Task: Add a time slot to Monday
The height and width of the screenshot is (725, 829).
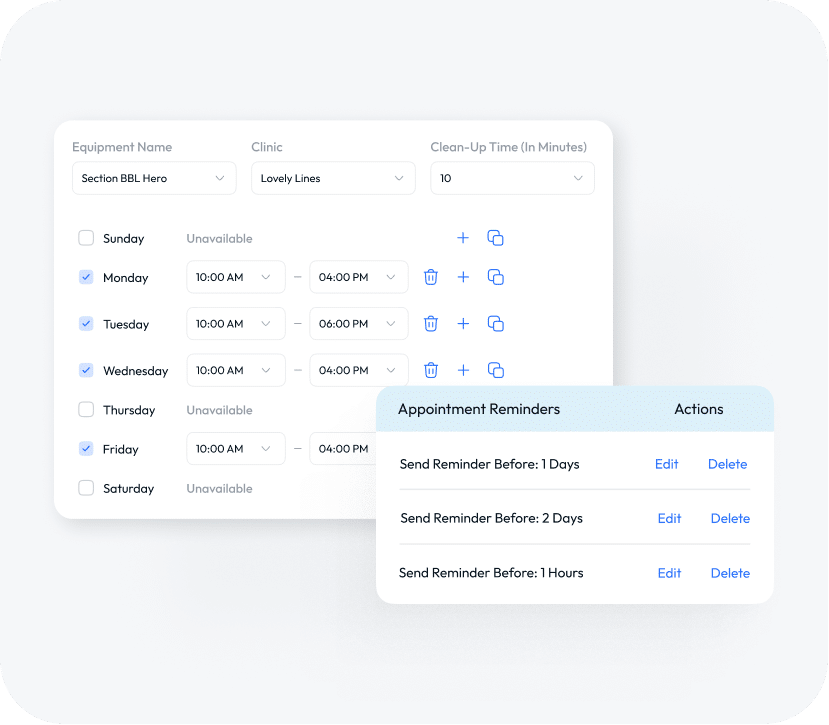Action: pos(463,277)
